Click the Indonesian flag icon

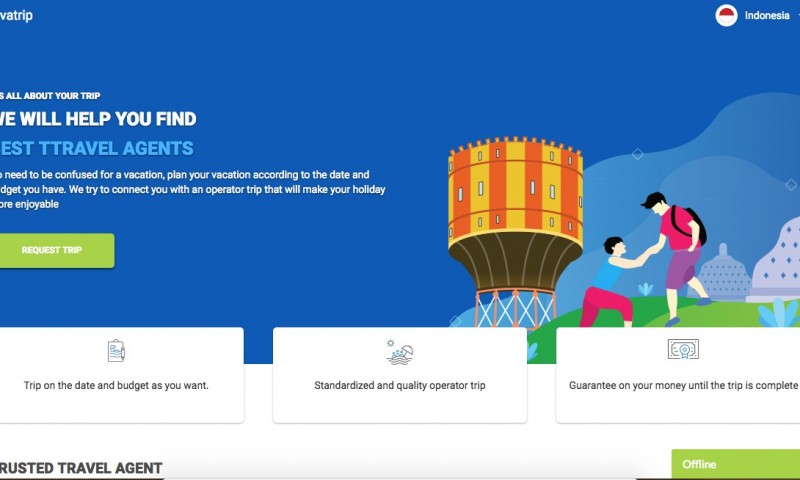point(726,15)
